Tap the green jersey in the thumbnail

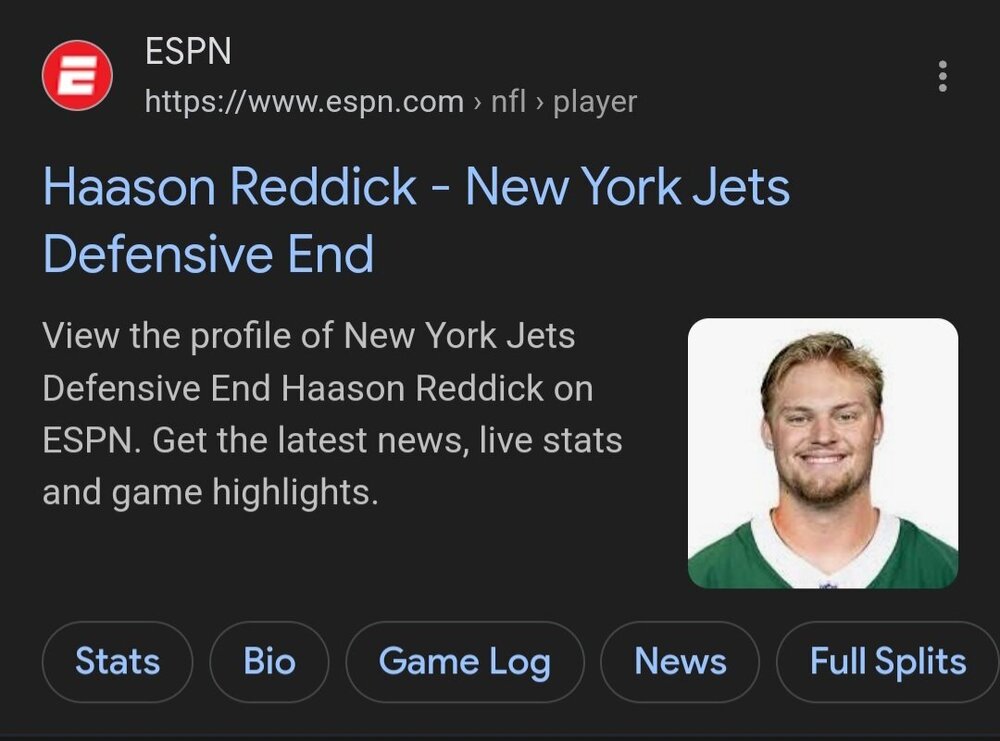(x=823, y=555)
